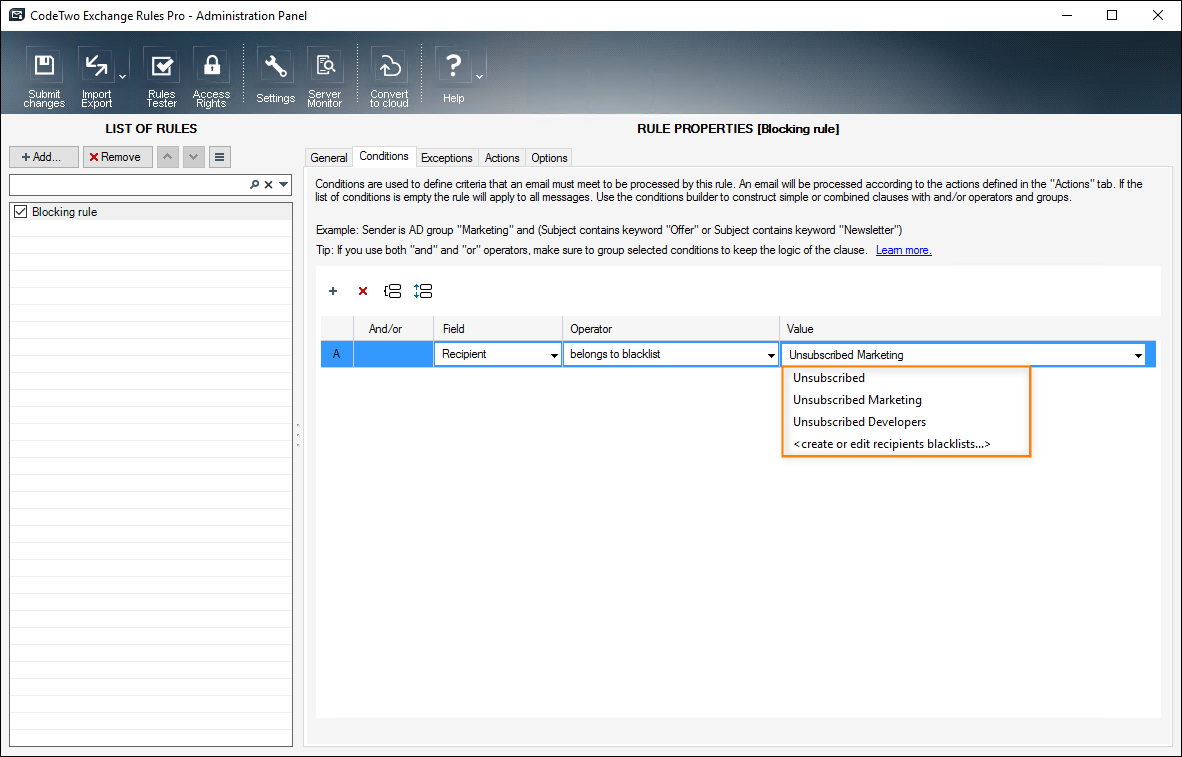This screenshot has width=1182, height=757.
Task: Click the Add... rule button
Action: coord(44,157)
